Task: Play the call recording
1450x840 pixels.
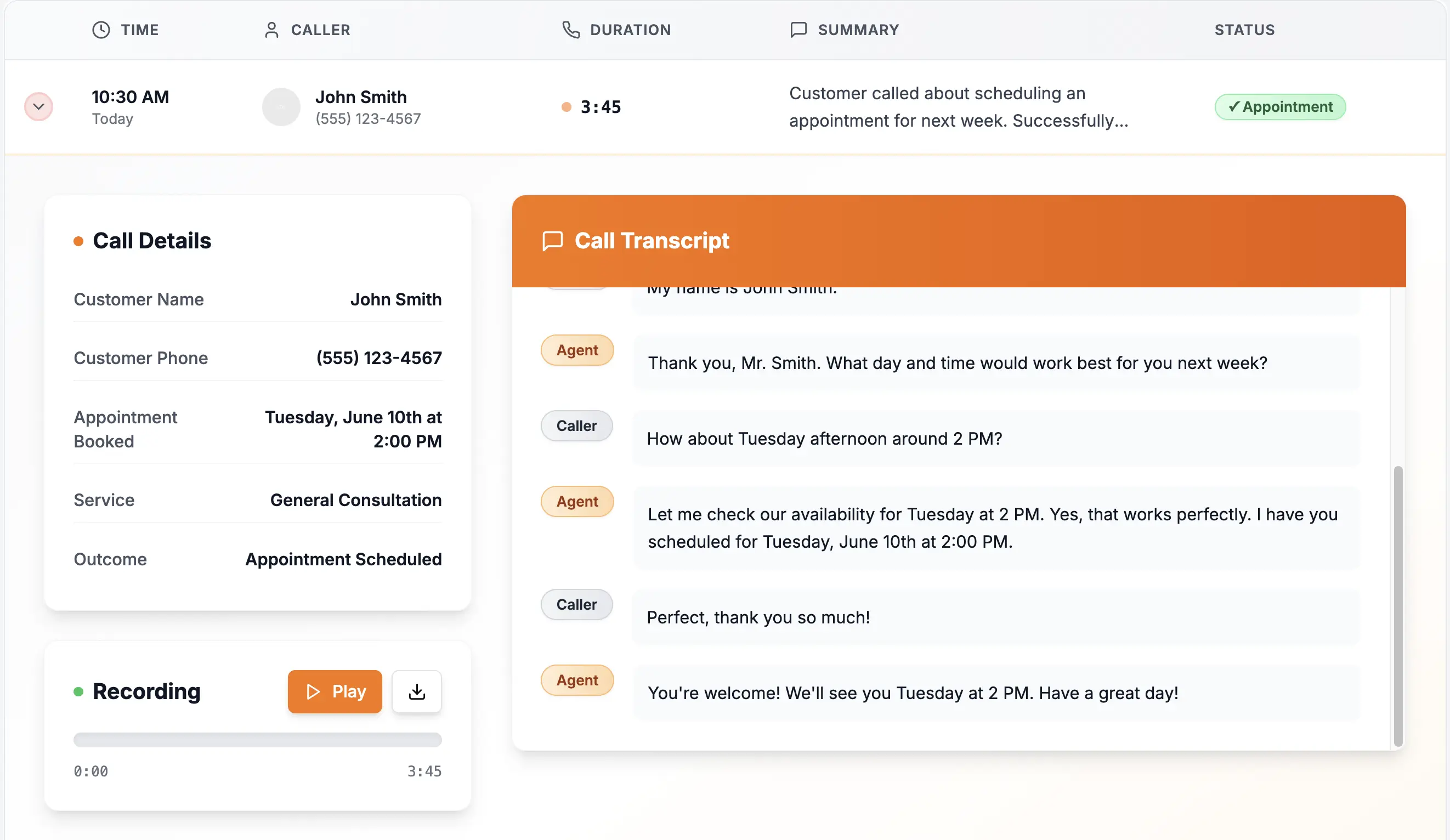Action: coord(335,691)
